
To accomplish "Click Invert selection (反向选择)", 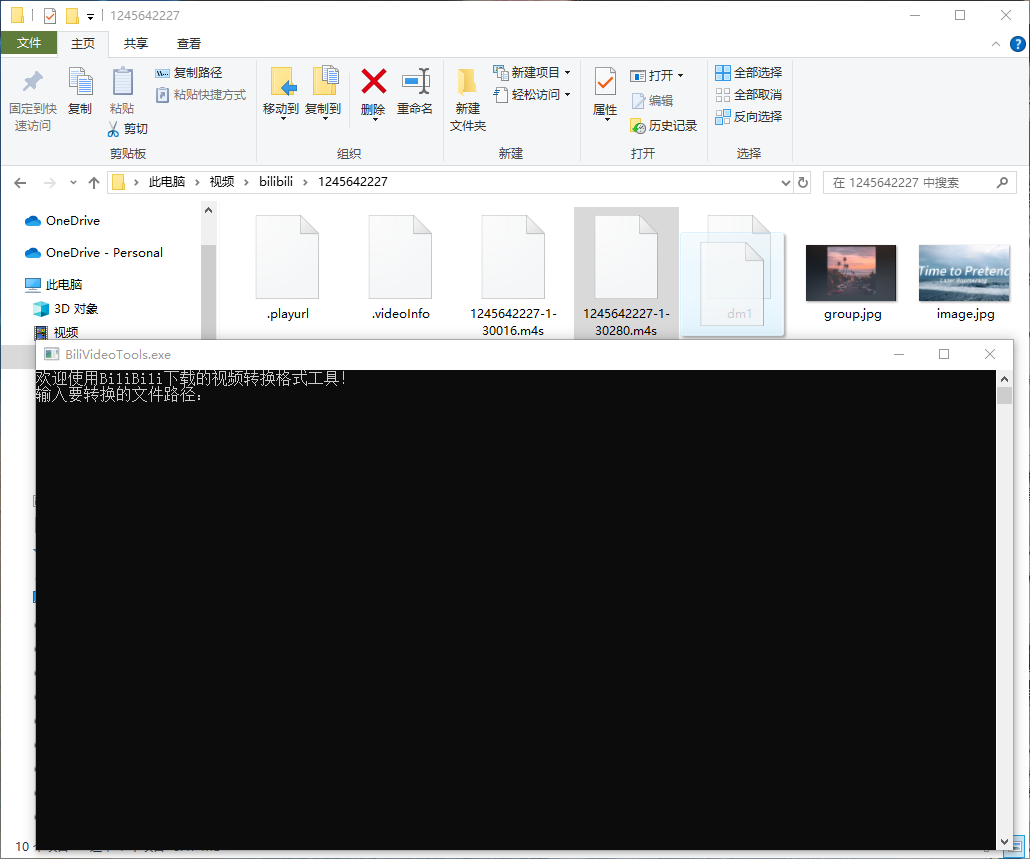I will tap(749, 117).
